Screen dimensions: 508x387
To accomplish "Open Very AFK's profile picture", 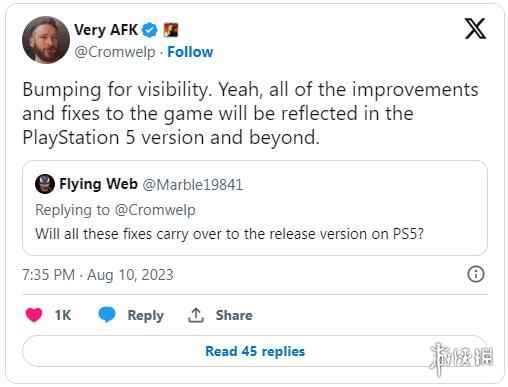I will tap(46, 40).
